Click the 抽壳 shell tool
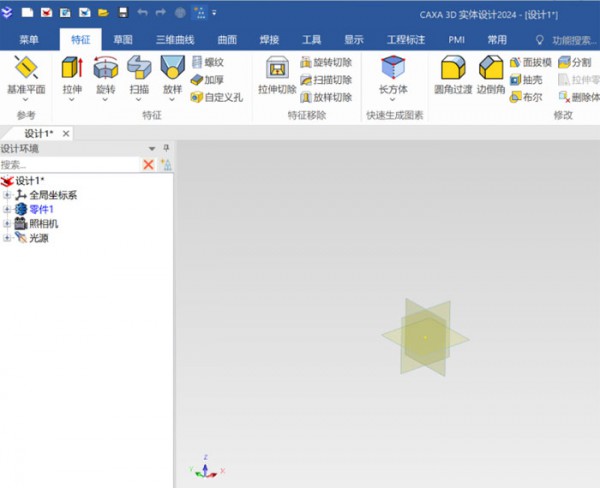Screen dimensions: 600x488 tap(526, 80)
